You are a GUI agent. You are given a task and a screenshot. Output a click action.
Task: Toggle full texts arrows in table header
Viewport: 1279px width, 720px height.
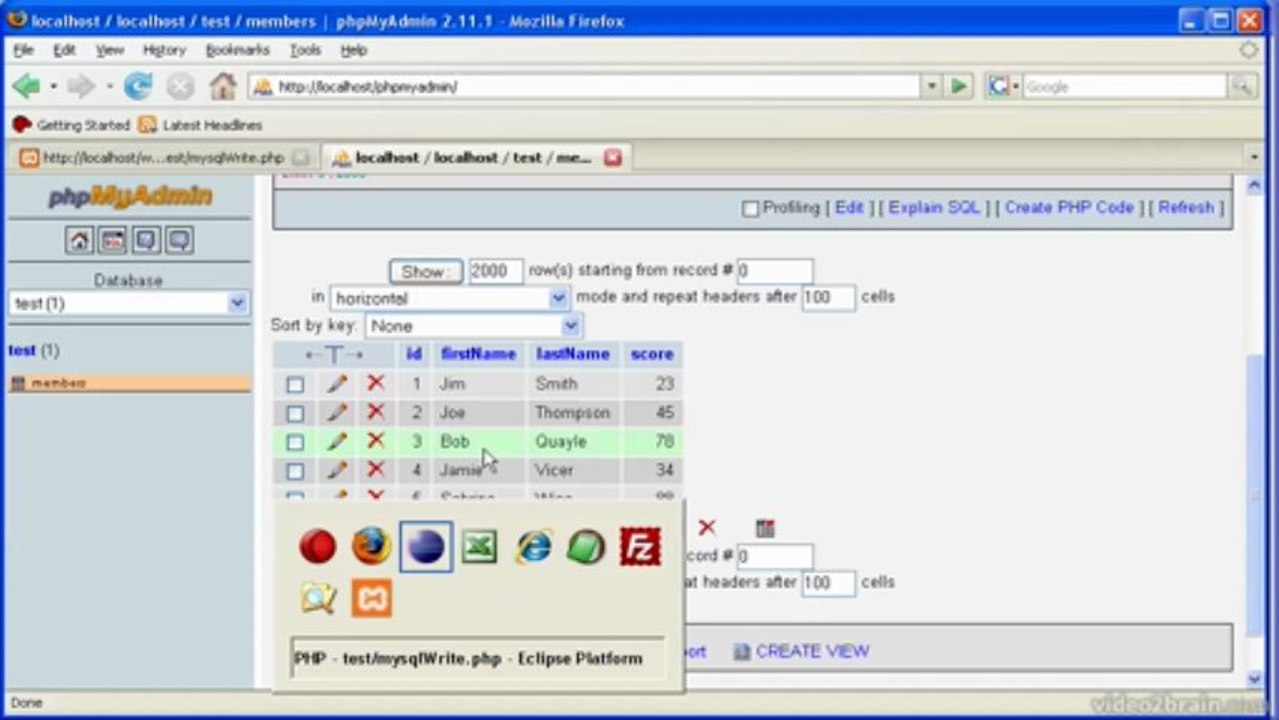334,354
